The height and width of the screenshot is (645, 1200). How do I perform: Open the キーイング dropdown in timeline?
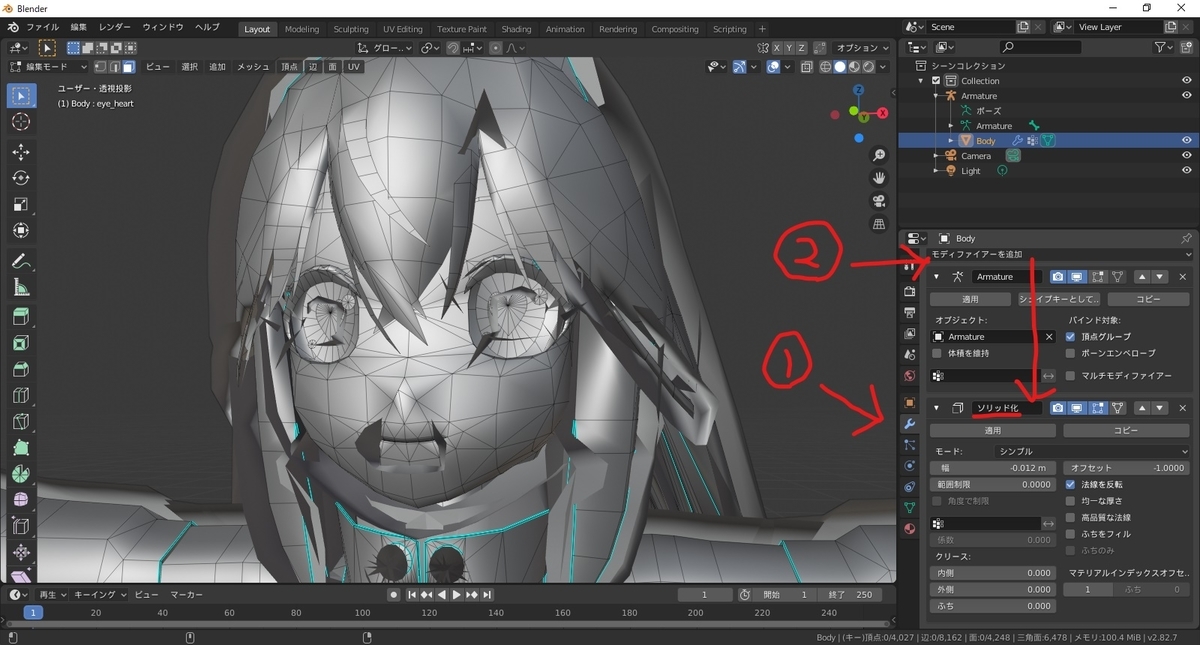pos(102,594)
